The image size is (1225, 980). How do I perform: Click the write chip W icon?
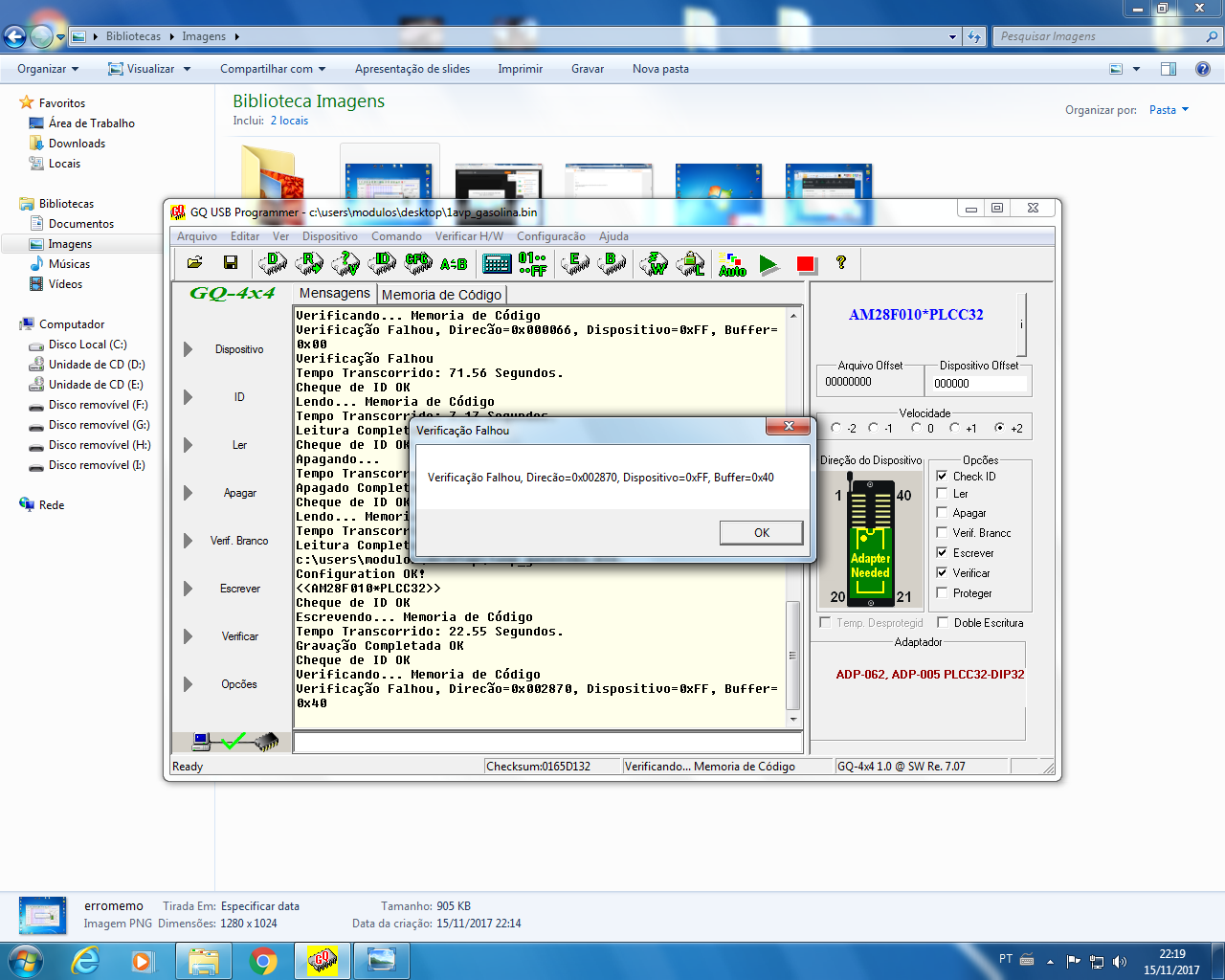point(654,263)
